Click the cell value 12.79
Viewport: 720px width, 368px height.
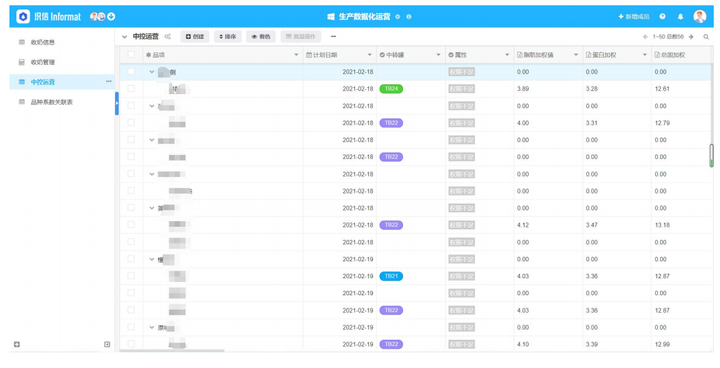pyautogui.click(x=662, y=123)
